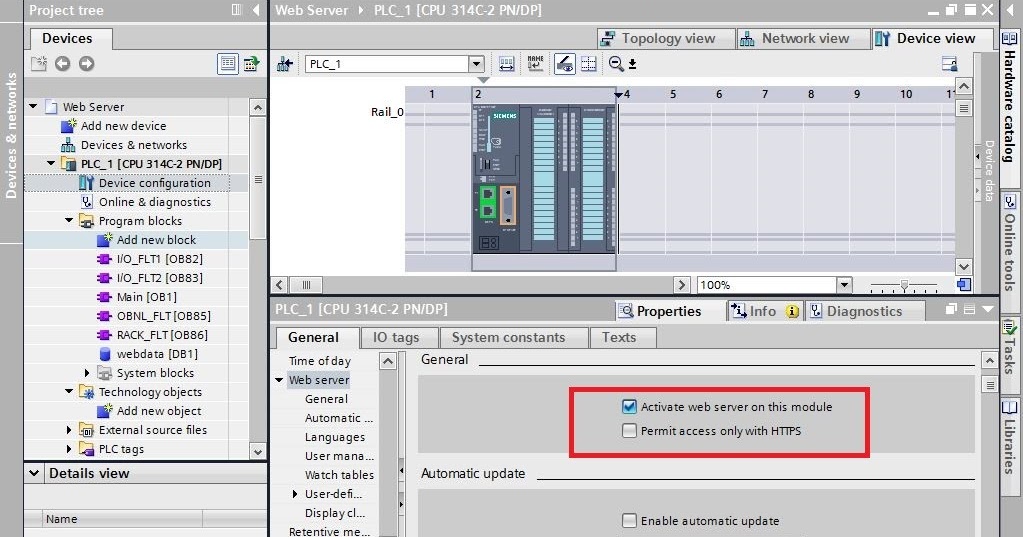Click the Add new device icon
Image resolution: width=1023 pixels, height=537 pixels.
69,126
